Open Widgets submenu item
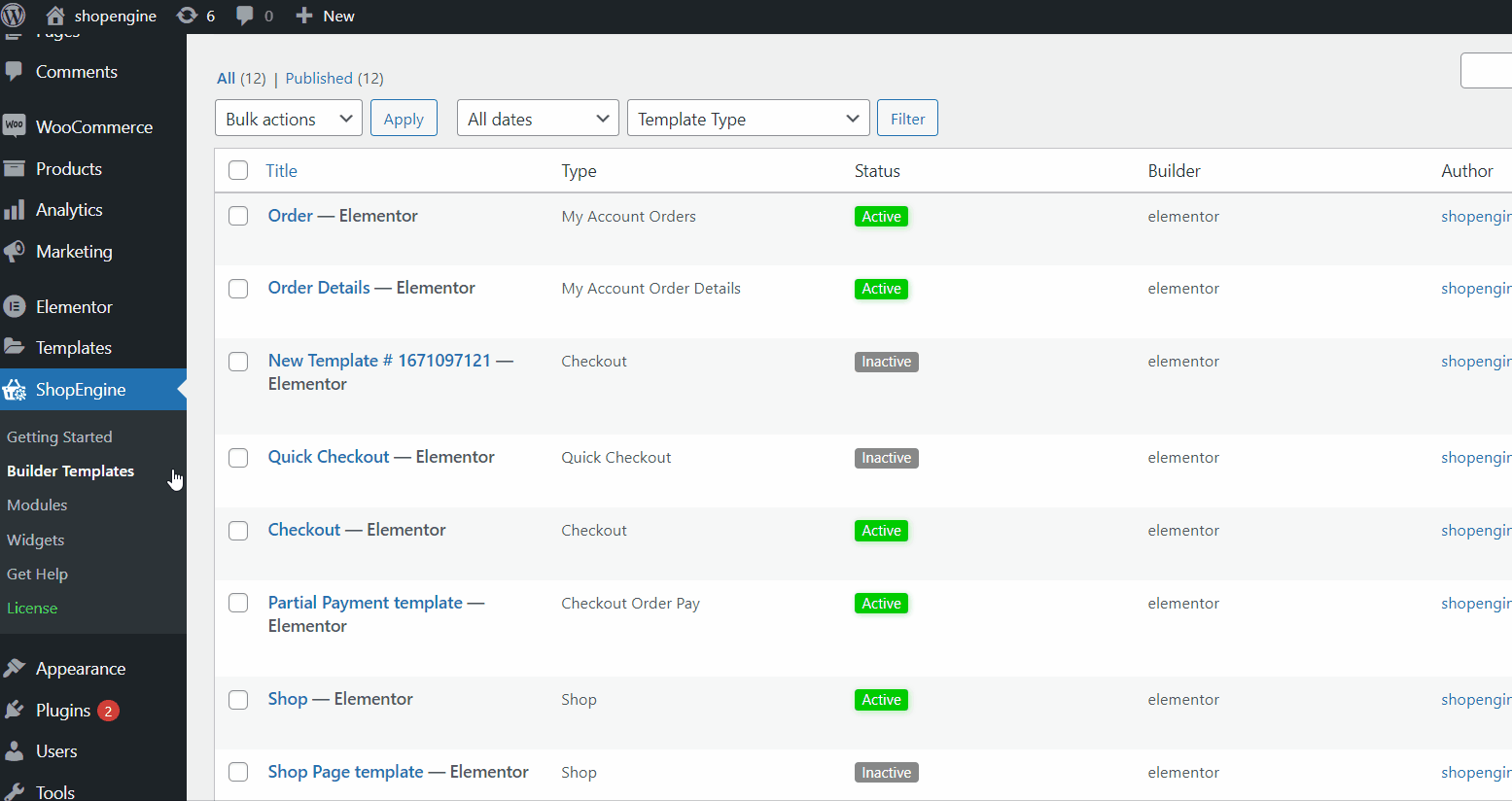The width and height of the screenshot is (1512, 801). pyautogui.click(x=35, y=540)
